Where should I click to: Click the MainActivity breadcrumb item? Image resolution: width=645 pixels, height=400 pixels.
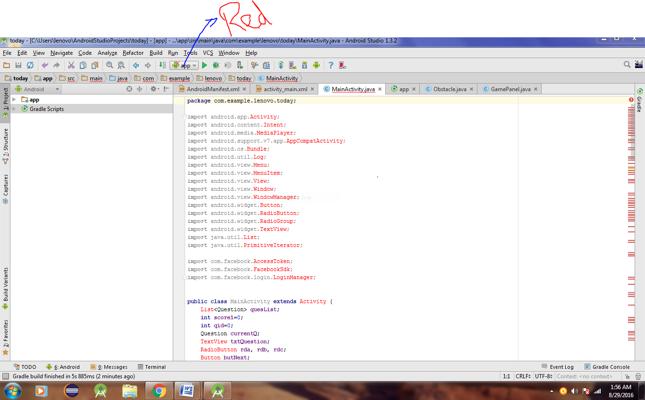point(278,78)
